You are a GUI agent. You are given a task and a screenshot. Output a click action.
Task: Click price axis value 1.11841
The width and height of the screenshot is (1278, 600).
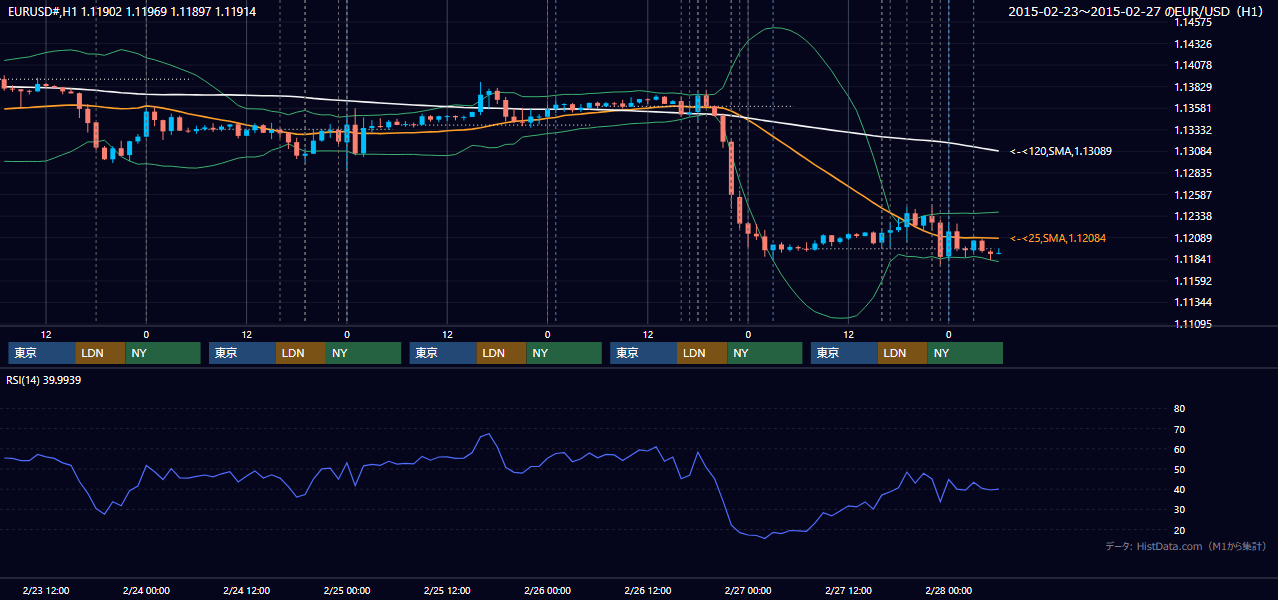[x=1192, y=259]
